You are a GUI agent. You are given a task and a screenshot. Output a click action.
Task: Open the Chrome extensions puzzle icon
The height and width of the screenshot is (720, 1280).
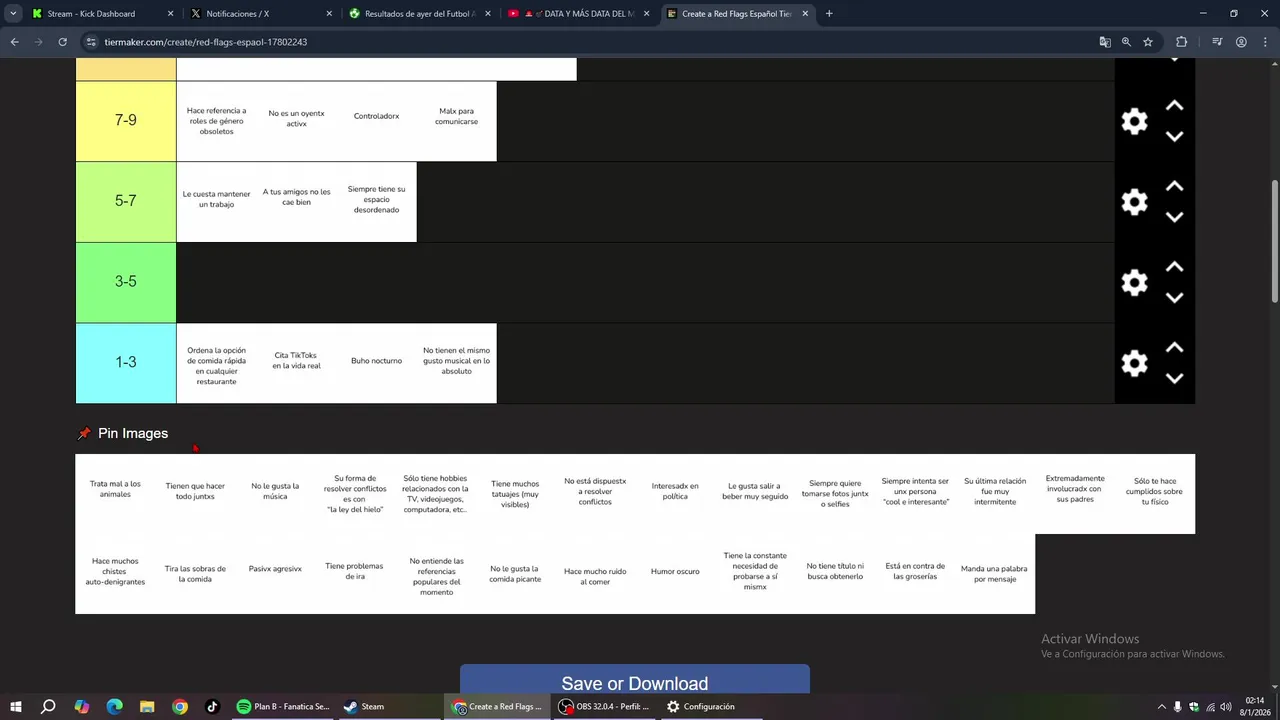[x=1181, y=42]
